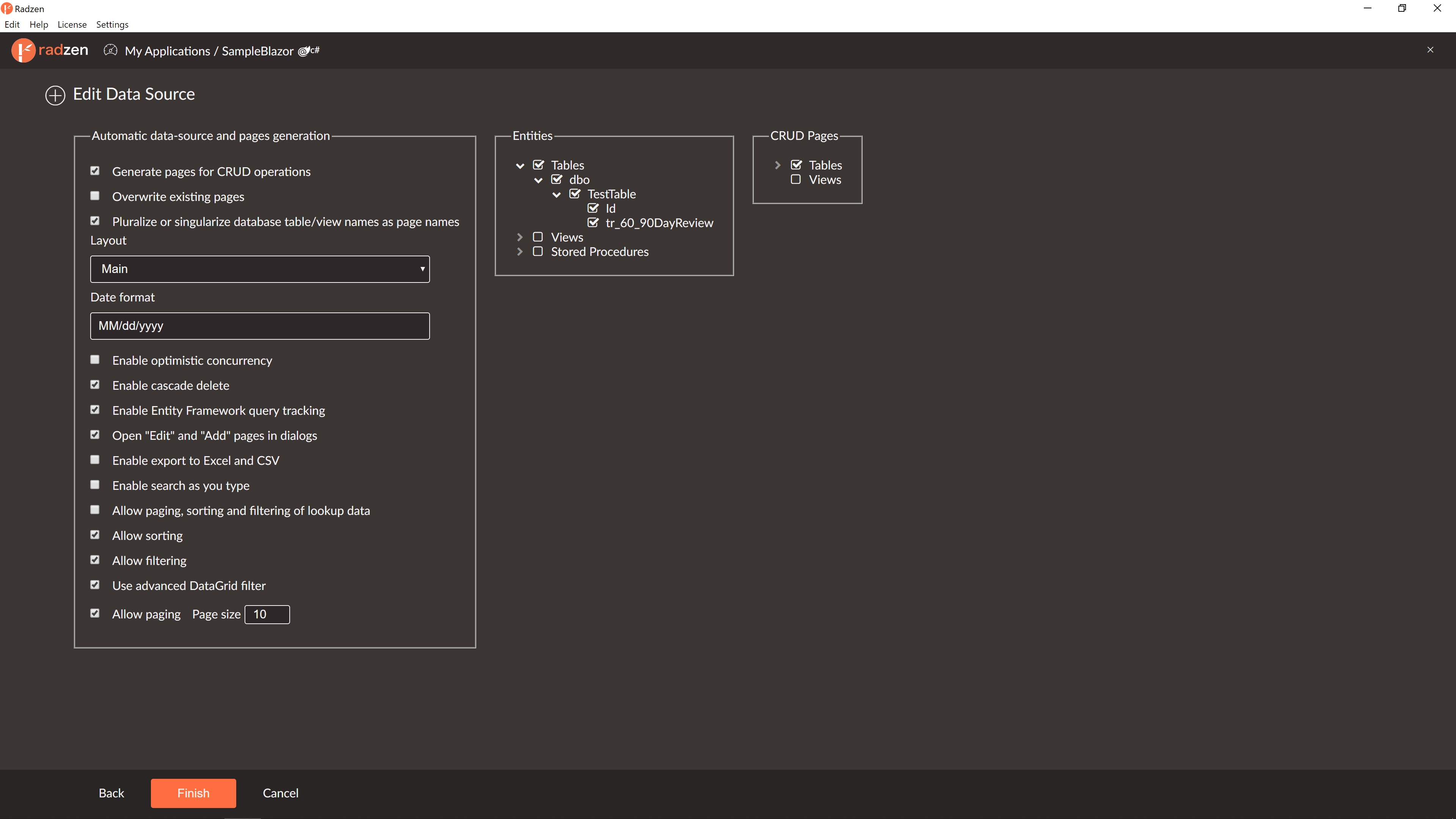Open the License menu
Screen dimensions: 1456x819
(x=72, y=24)
